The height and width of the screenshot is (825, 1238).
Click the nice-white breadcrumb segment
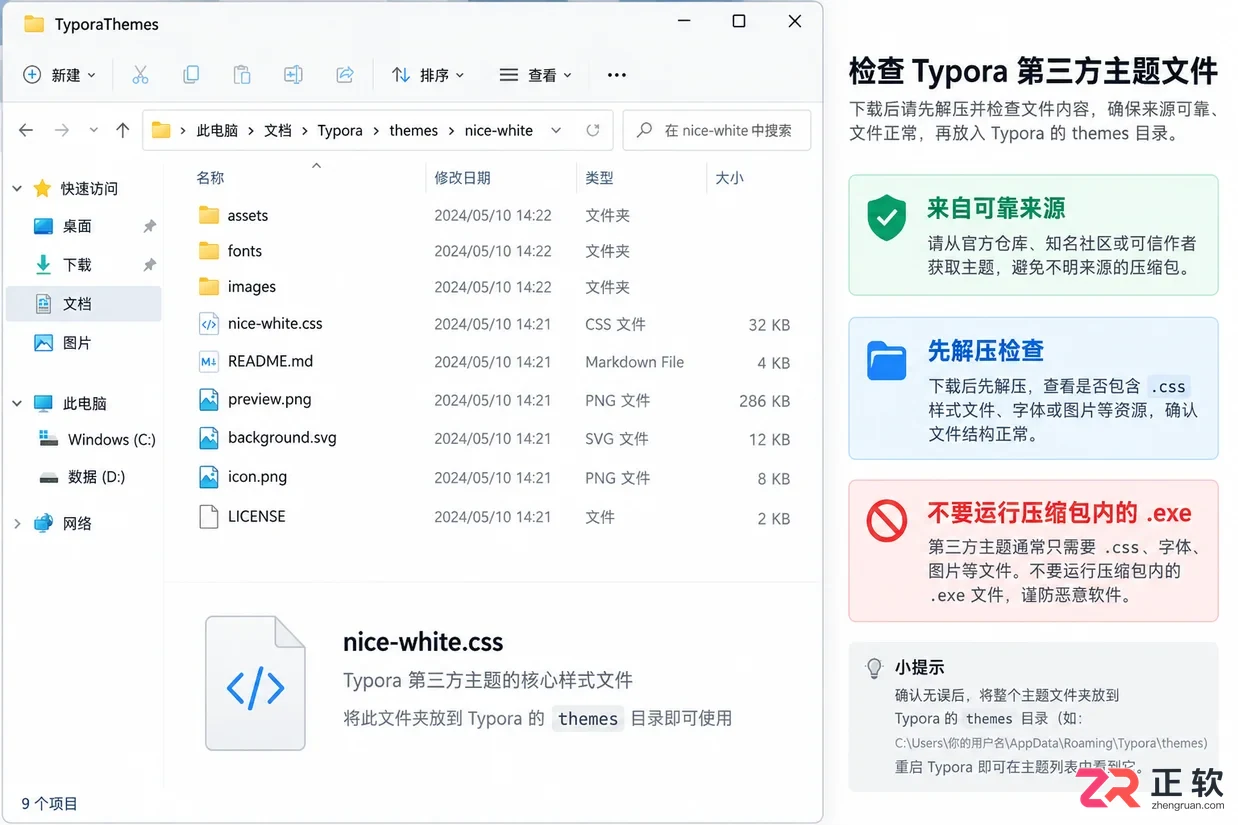499,130
